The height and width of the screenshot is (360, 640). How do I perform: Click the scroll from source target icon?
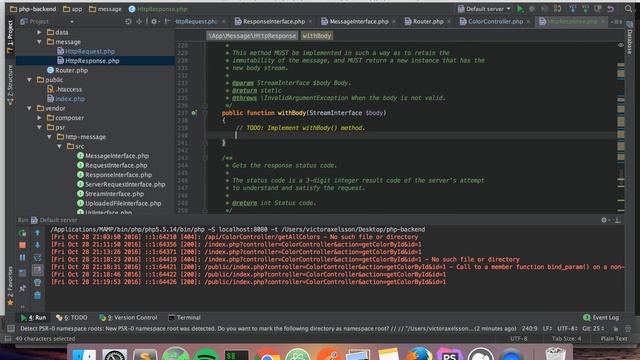tap(129, 21)
